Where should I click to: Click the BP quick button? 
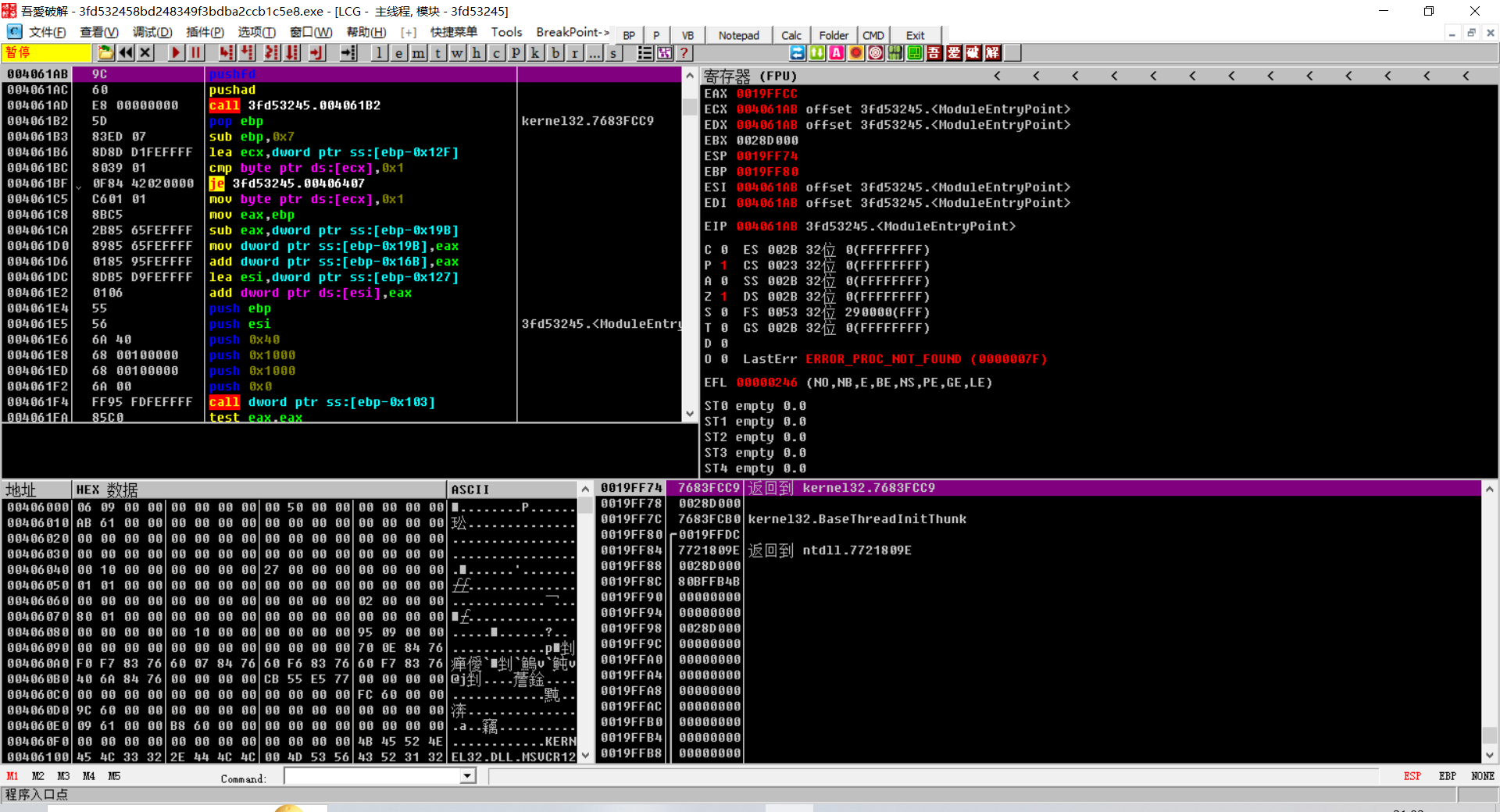[629, 35]
